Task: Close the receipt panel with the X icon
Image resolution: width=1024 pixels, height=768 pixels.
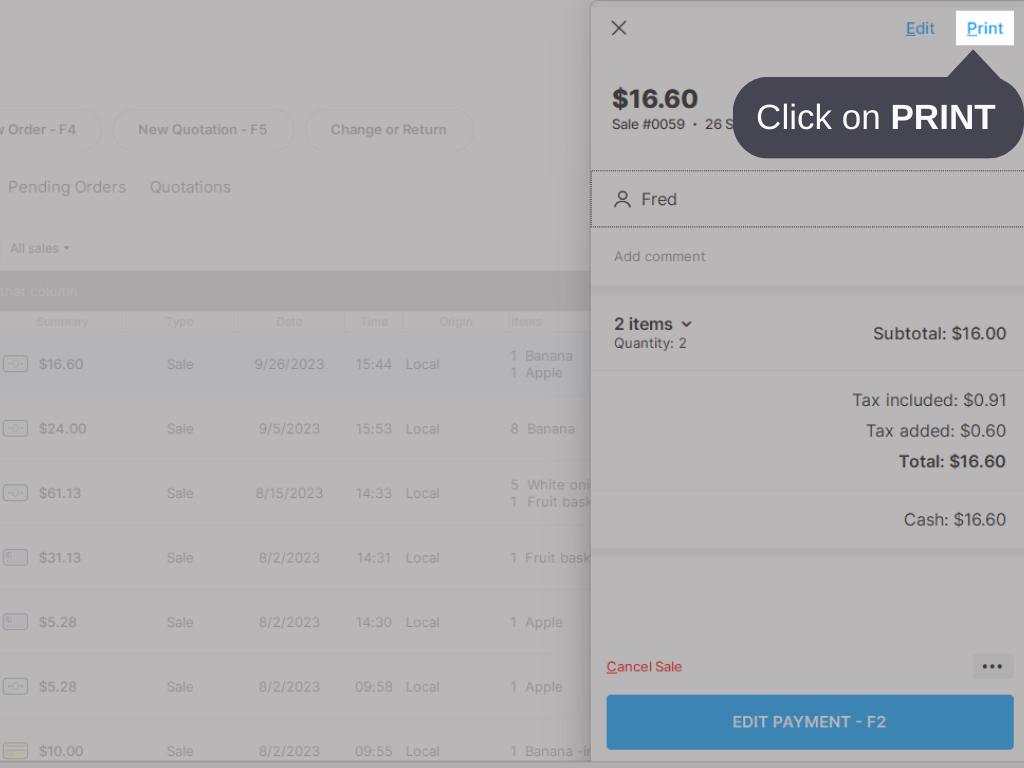Action: [618, 27]
